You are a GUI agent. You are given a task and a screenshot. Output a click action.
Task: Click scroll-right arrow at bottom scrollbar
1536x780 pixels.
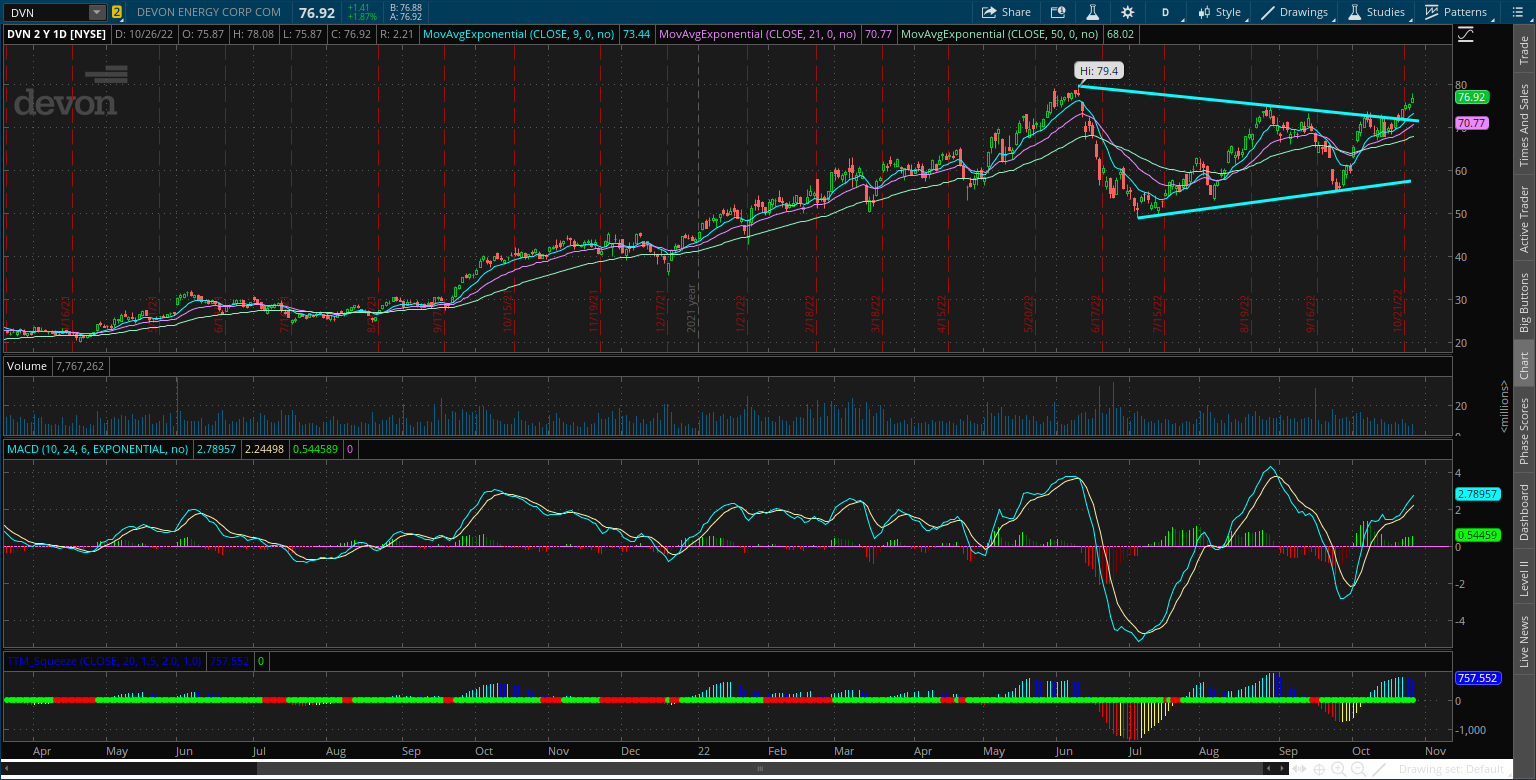1283,769
